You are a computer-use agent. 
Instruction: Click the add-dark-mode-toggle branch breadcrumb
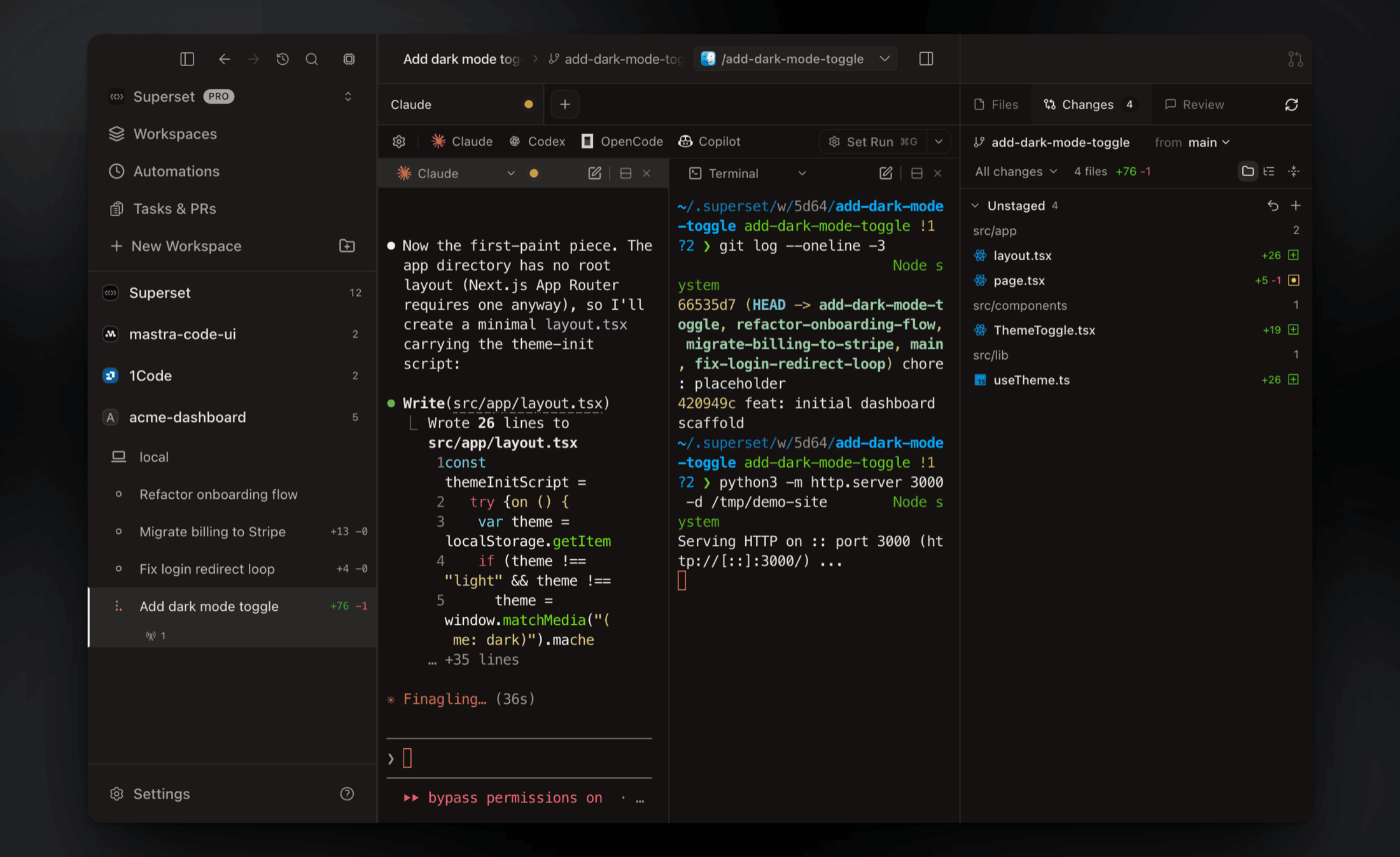(616, 59)
